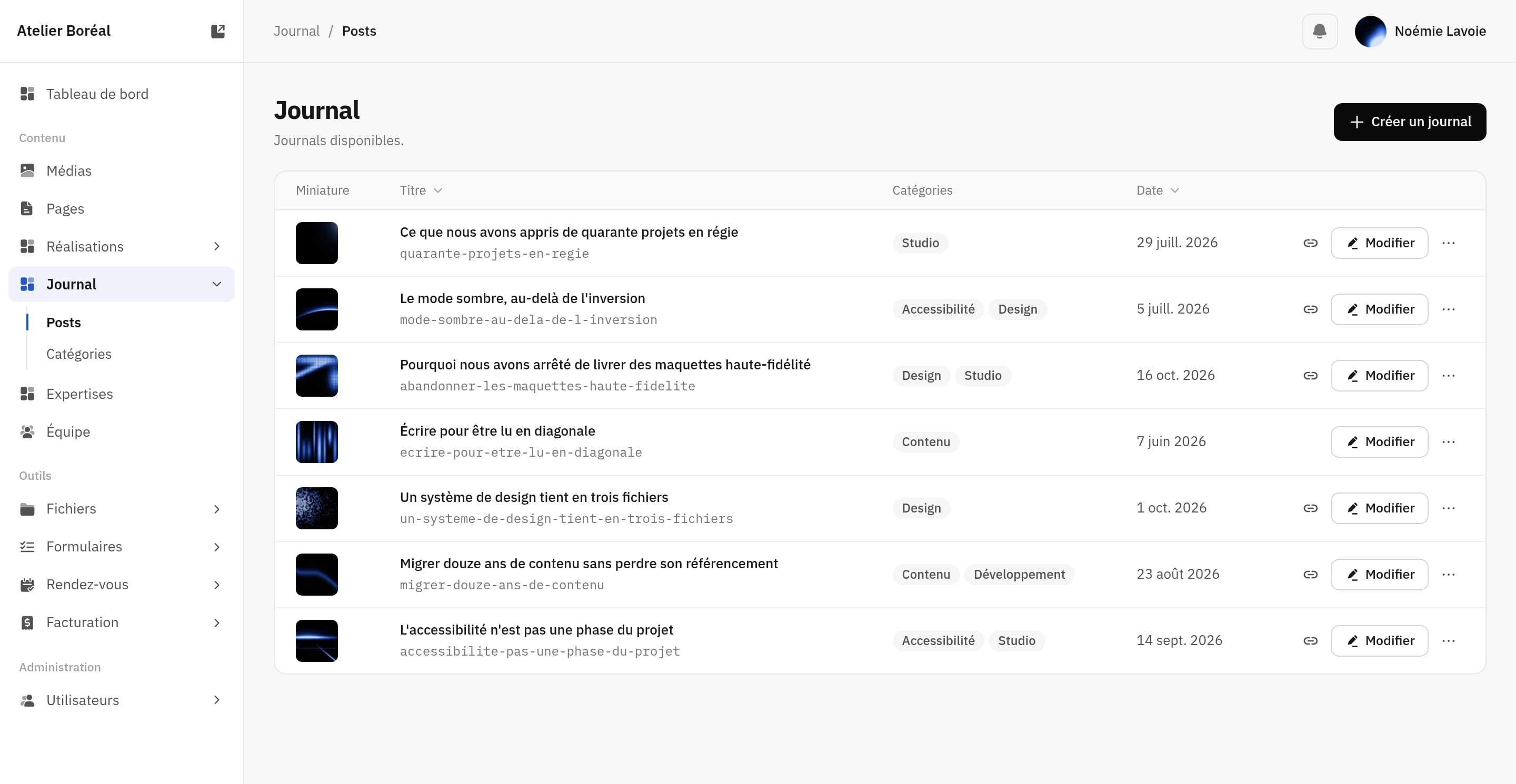This screenshot has height=784, width=1516.
Task: Open Pages in the sidebar
Action: pyautogui.click(x=121, y=209)
